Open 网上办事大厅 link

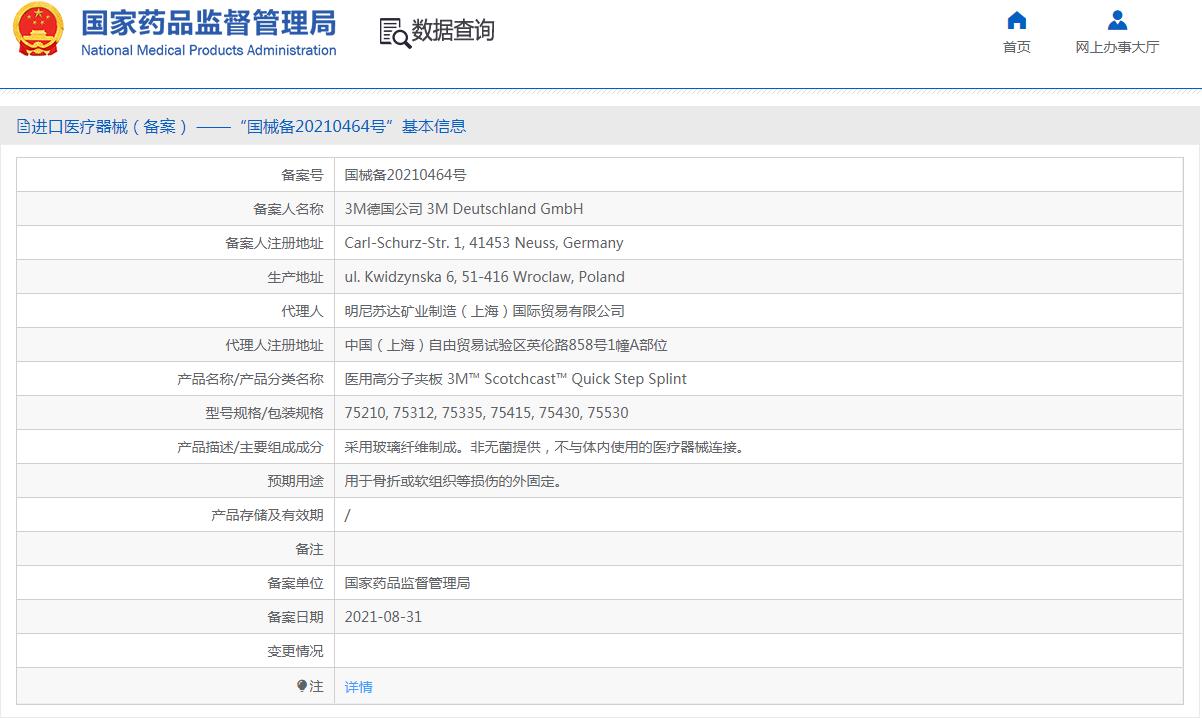[1118, 47]
